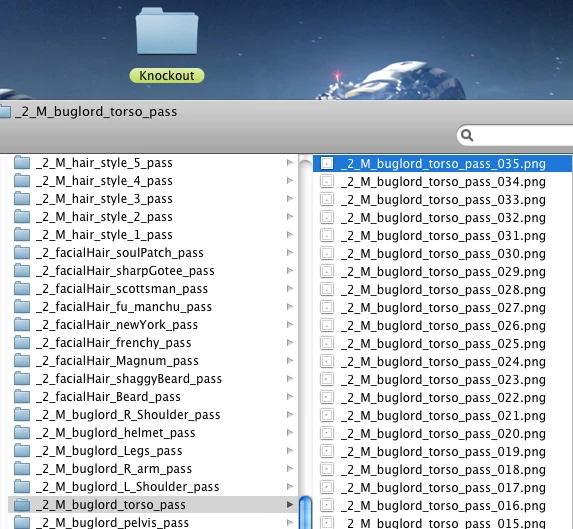Expand arrow next to _2_facialHair_frenchy_pass
This screenshot has height=529, width=573.
[290, 342]
